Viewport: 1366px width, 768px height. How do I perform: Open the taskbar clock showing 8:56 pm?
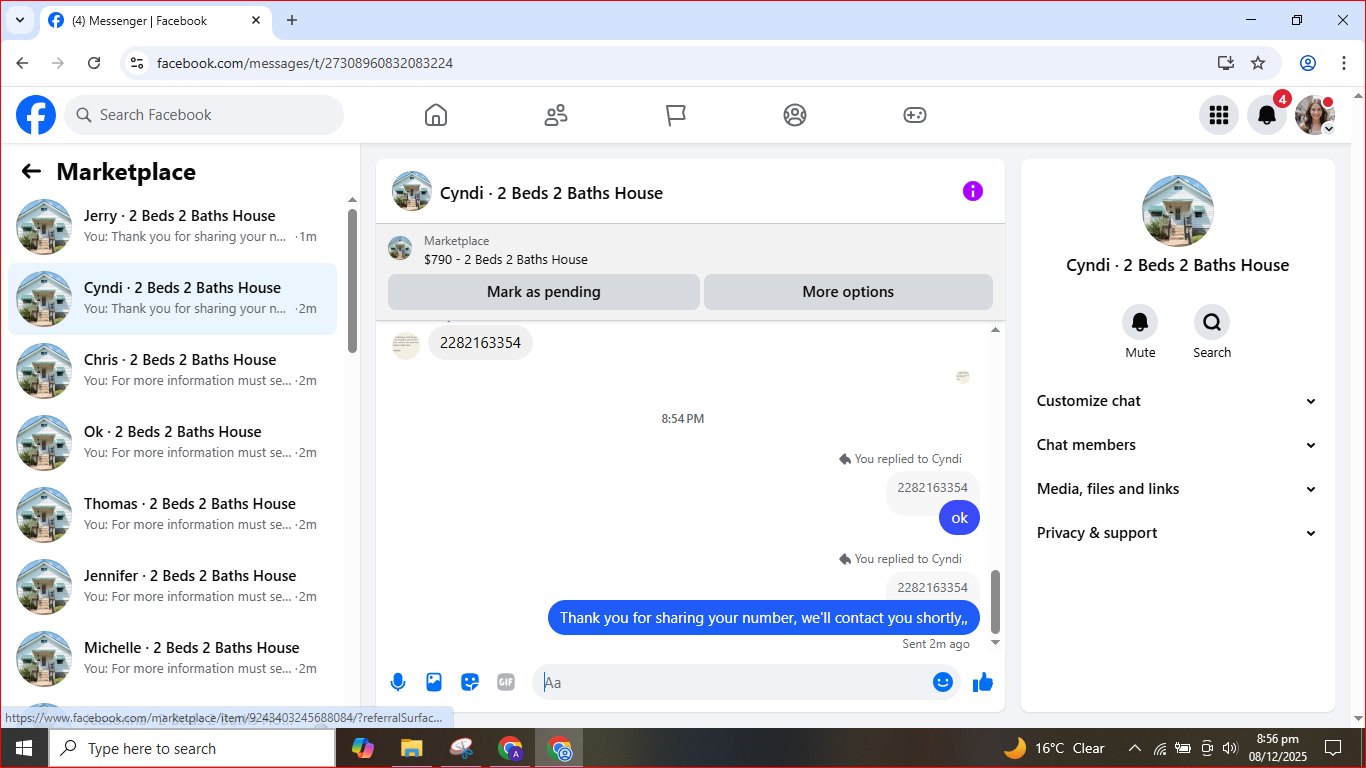click(x=1277, y=748)
